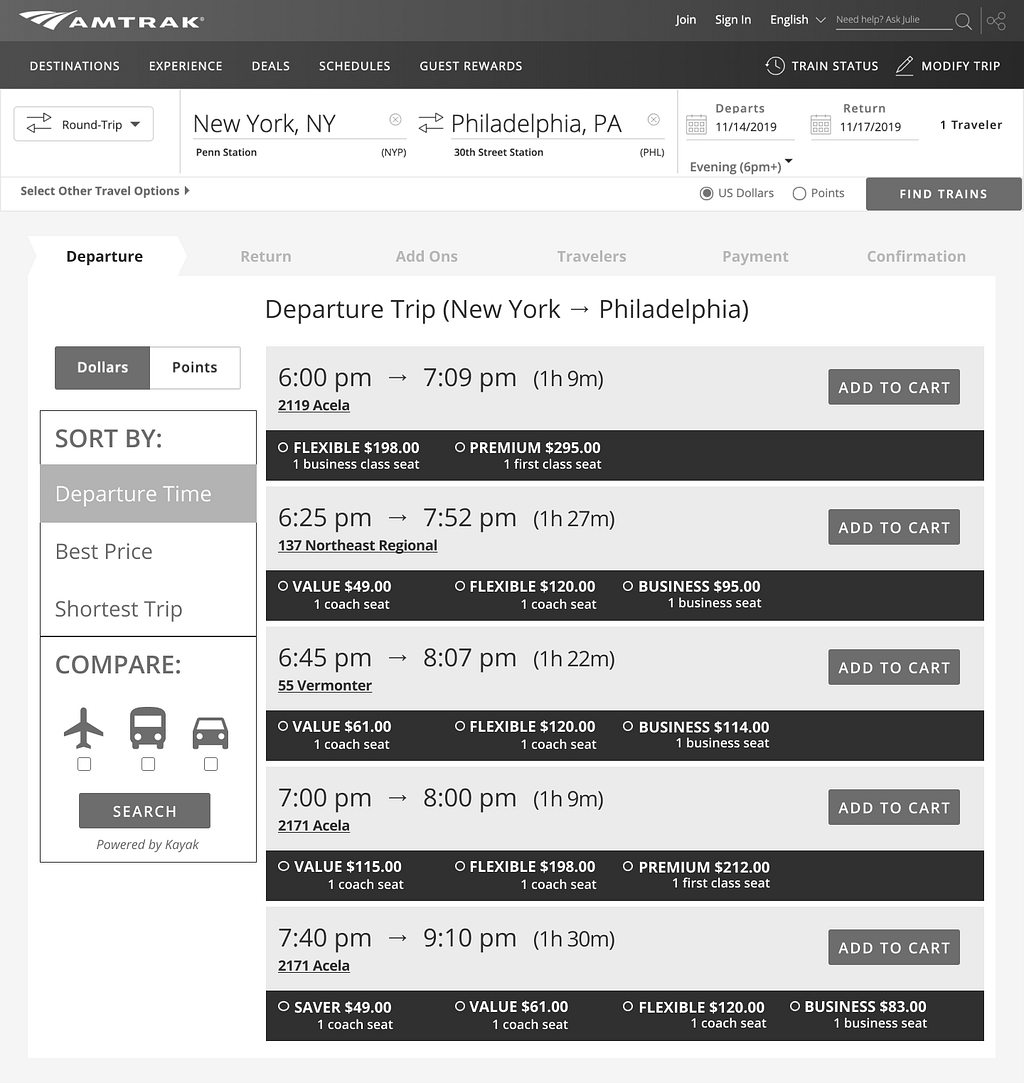Select Saver $49.00 coach fare
The height and width of the screenshot is (1083, 1024).
point(283,1007)
